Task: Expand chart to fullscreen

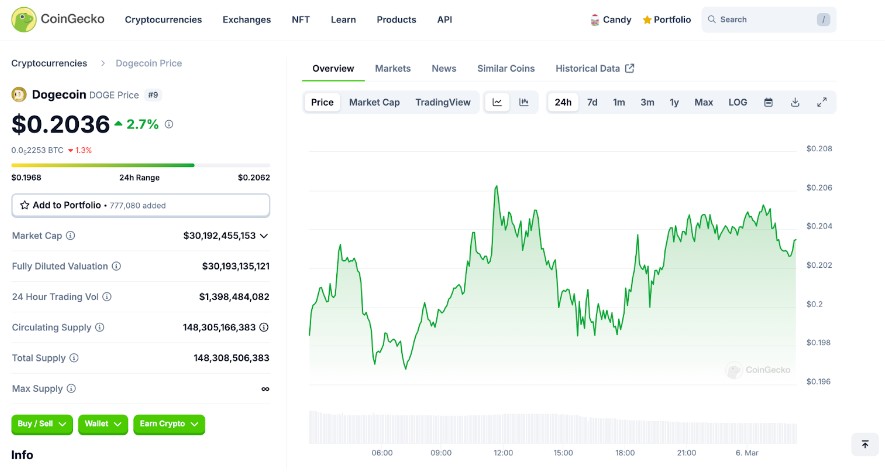Action: (822, 102)
